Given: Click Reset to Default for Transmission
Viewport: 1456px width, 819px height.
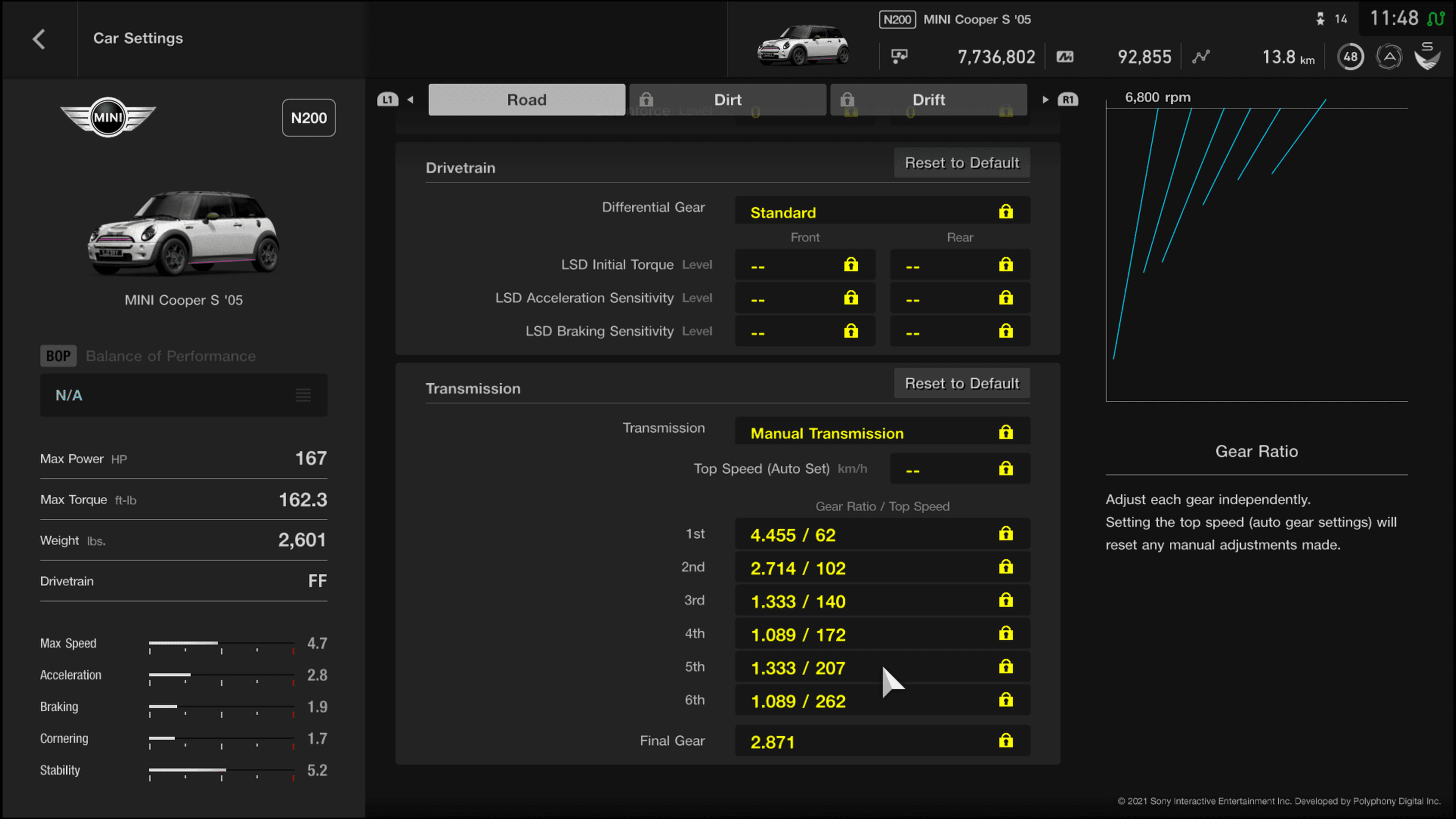Looking at the screenshot, I should click(962, 383).
